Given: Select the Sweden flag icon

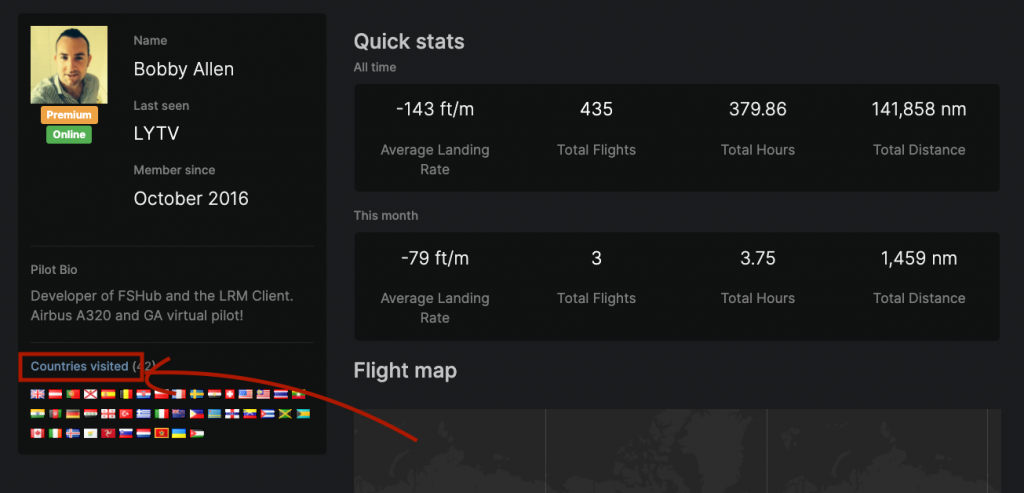Looking at the screenshot, I should click(197, 394).
